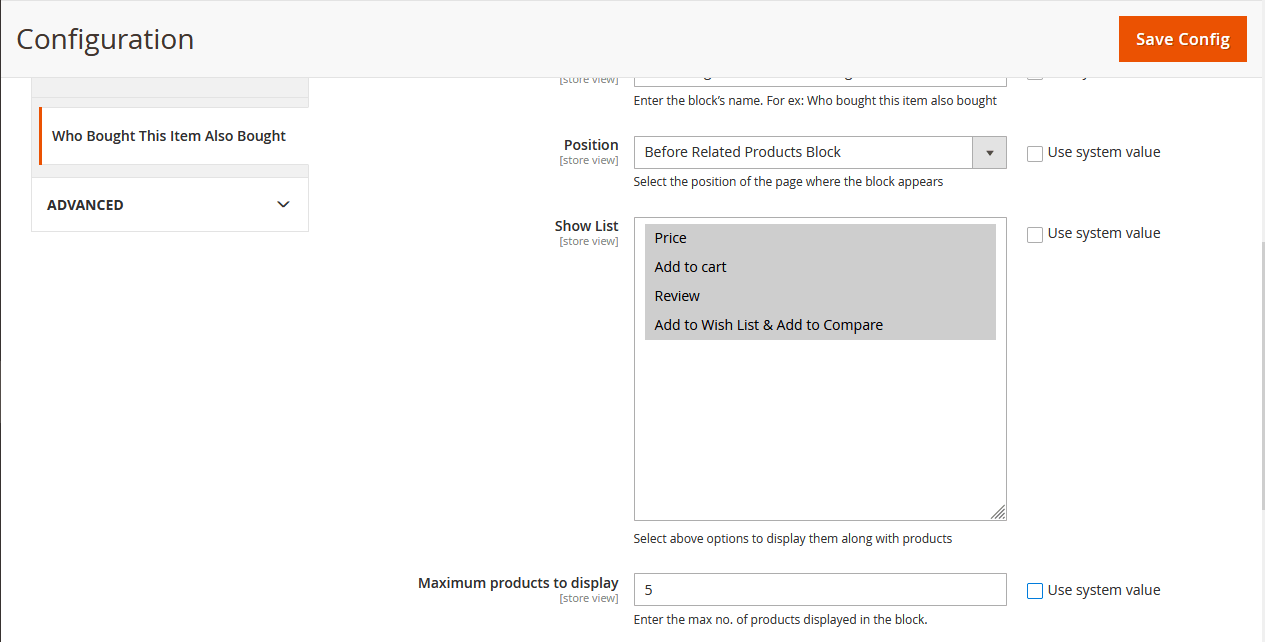Expand the ADVANCED section chevron
Screen dimensions: 1265x642
point(283,204)
